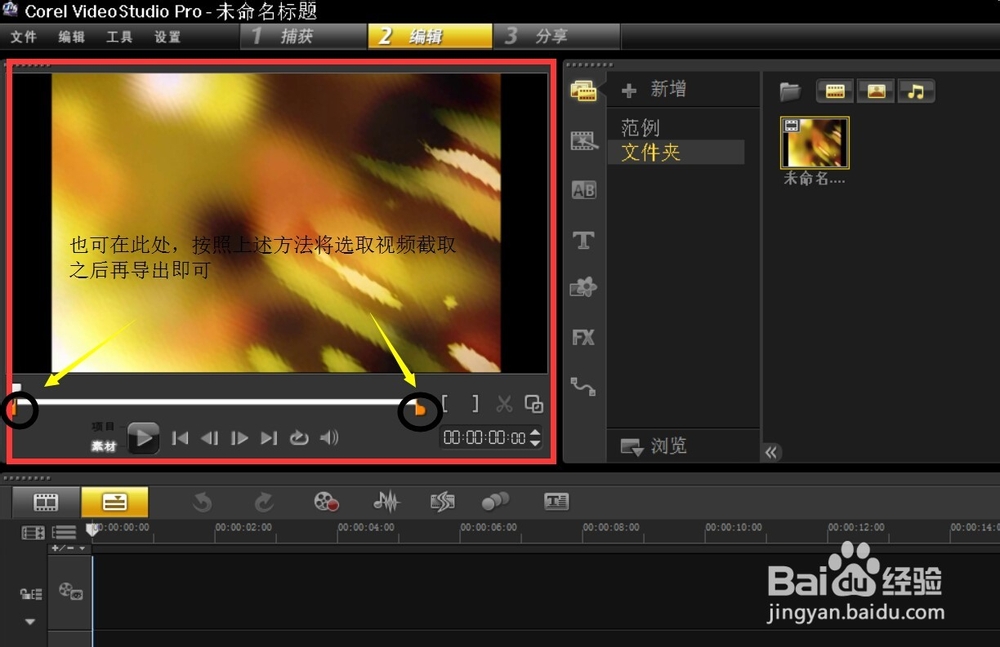Click the left trim marker handle
The width and height of the screenshot is (1000, 647).
pyautogui.click(x=14, y=409)
